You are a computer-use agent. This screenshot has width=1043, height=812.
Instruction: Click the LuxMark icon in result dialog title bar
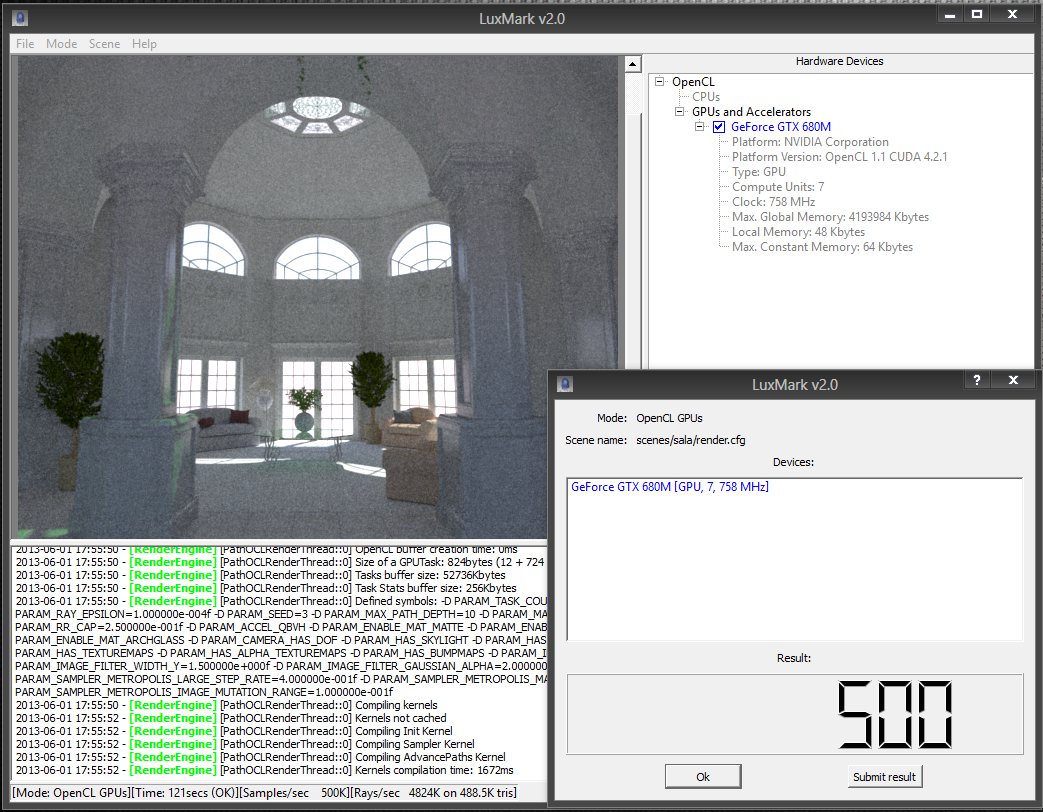565,384
